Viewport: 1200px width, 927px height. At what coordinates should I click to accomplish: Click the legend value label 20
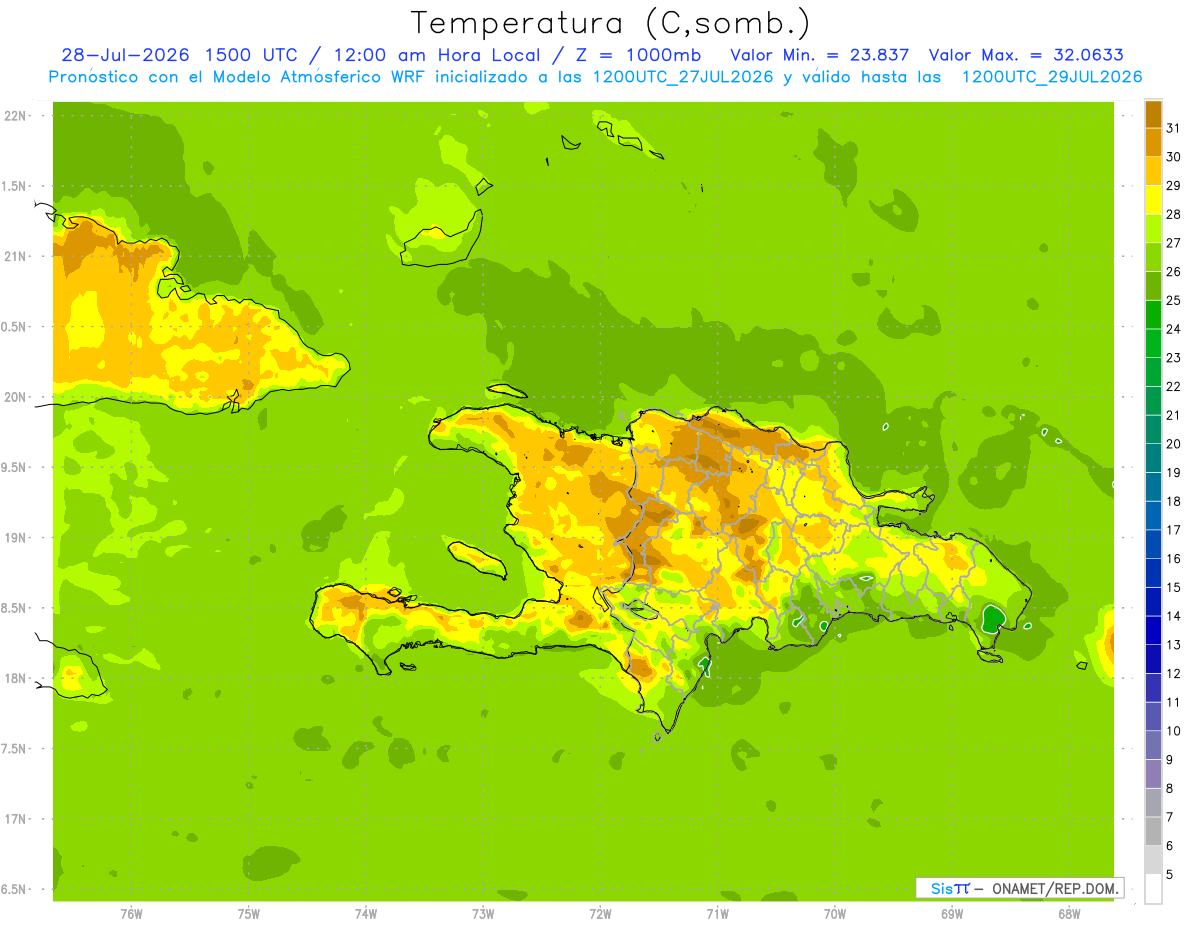[x=1173, y=444]
